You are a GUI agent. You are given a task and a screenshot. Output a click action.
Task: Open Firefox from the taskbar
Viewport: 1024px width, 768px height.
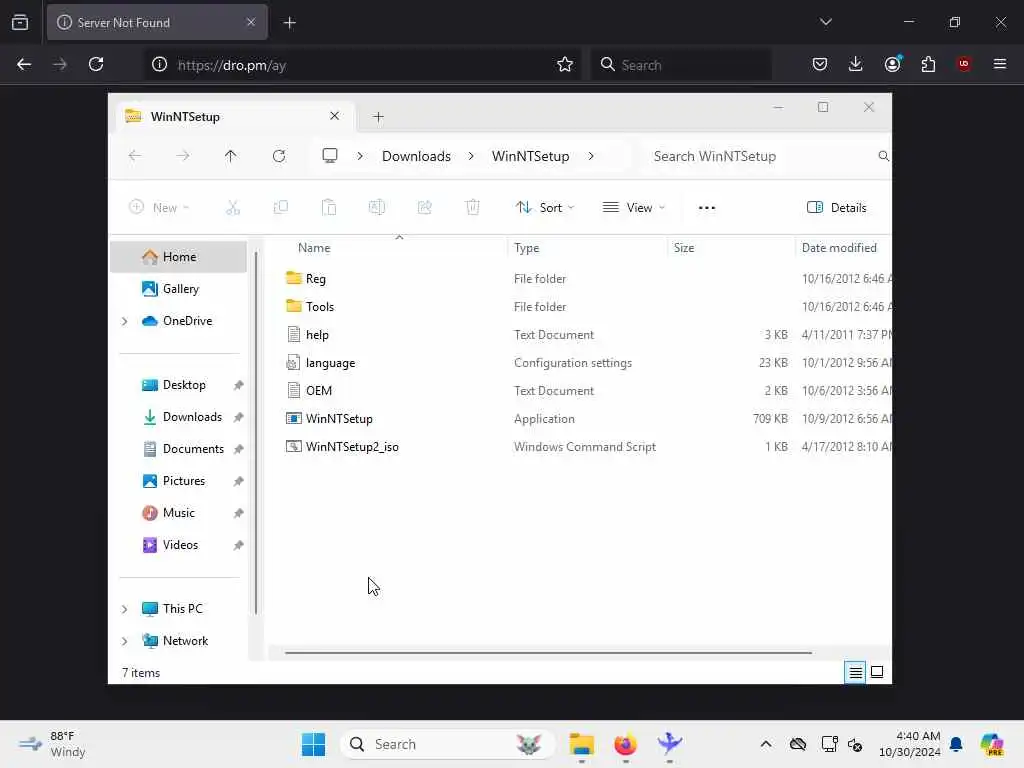tap(625, 744)
